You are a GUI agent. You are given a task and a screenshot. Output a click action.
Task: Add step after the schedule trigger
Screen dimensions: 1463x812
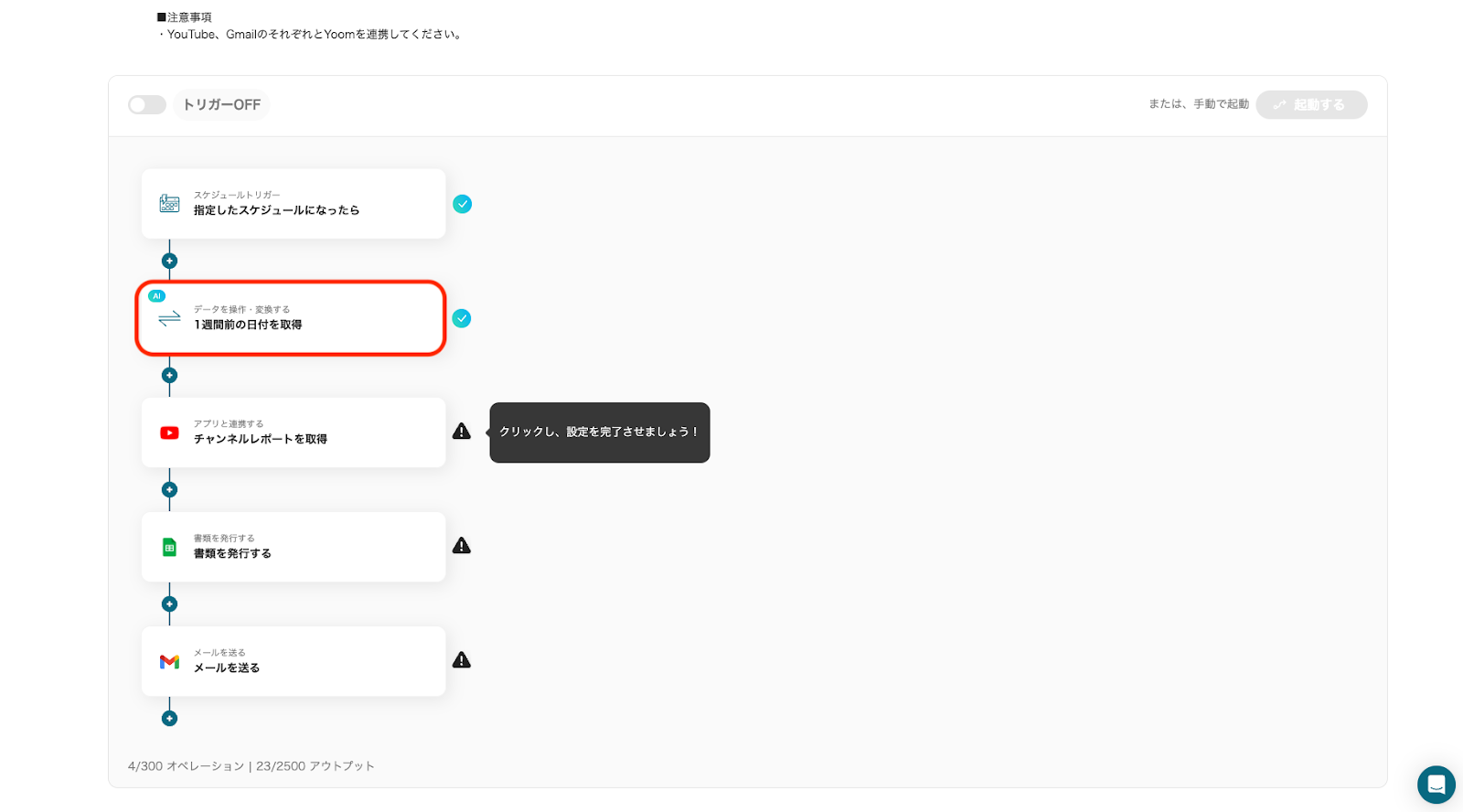169,261
